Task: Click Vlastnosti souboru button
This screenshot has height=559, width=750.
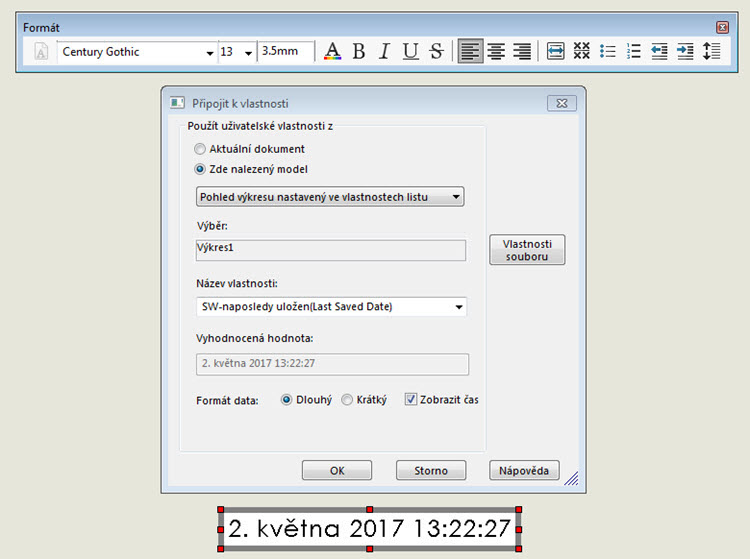Action: (527, 250)
